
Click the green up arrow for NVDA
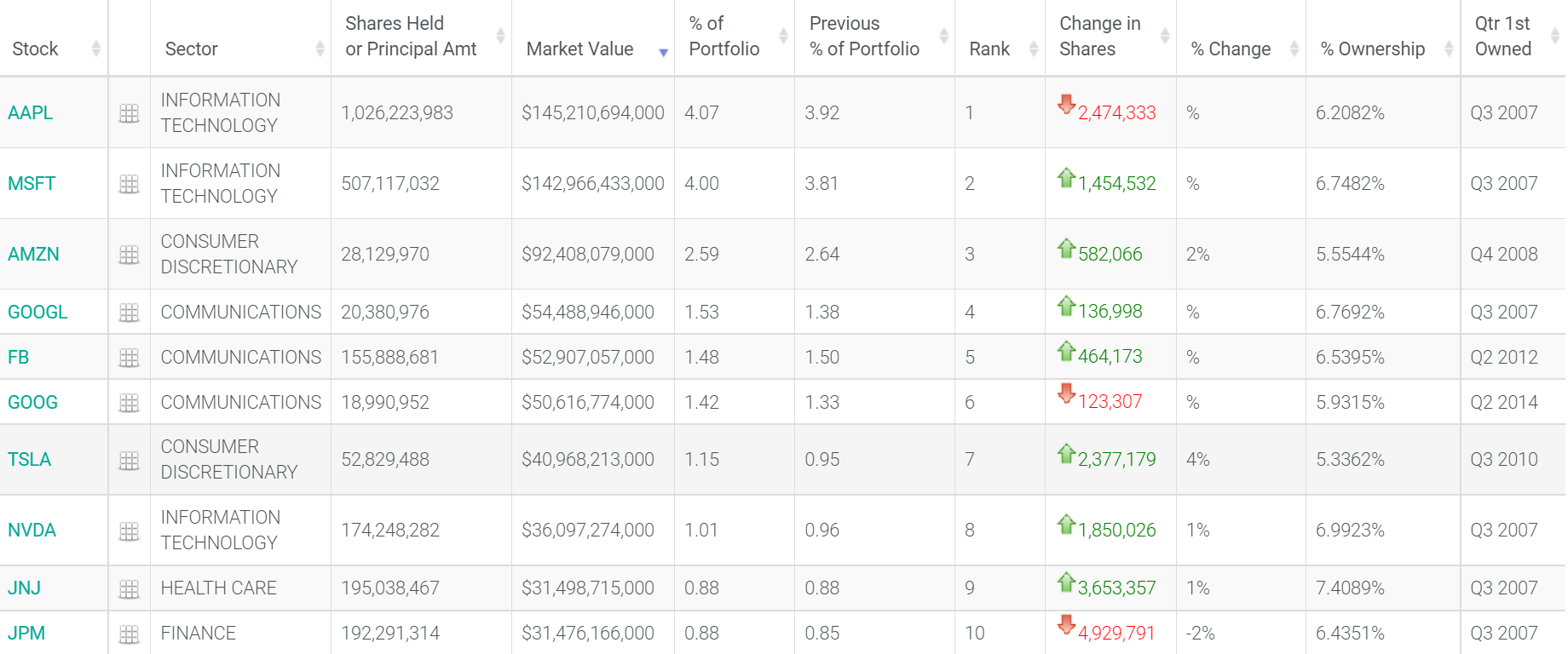[x=1066, y=524]
